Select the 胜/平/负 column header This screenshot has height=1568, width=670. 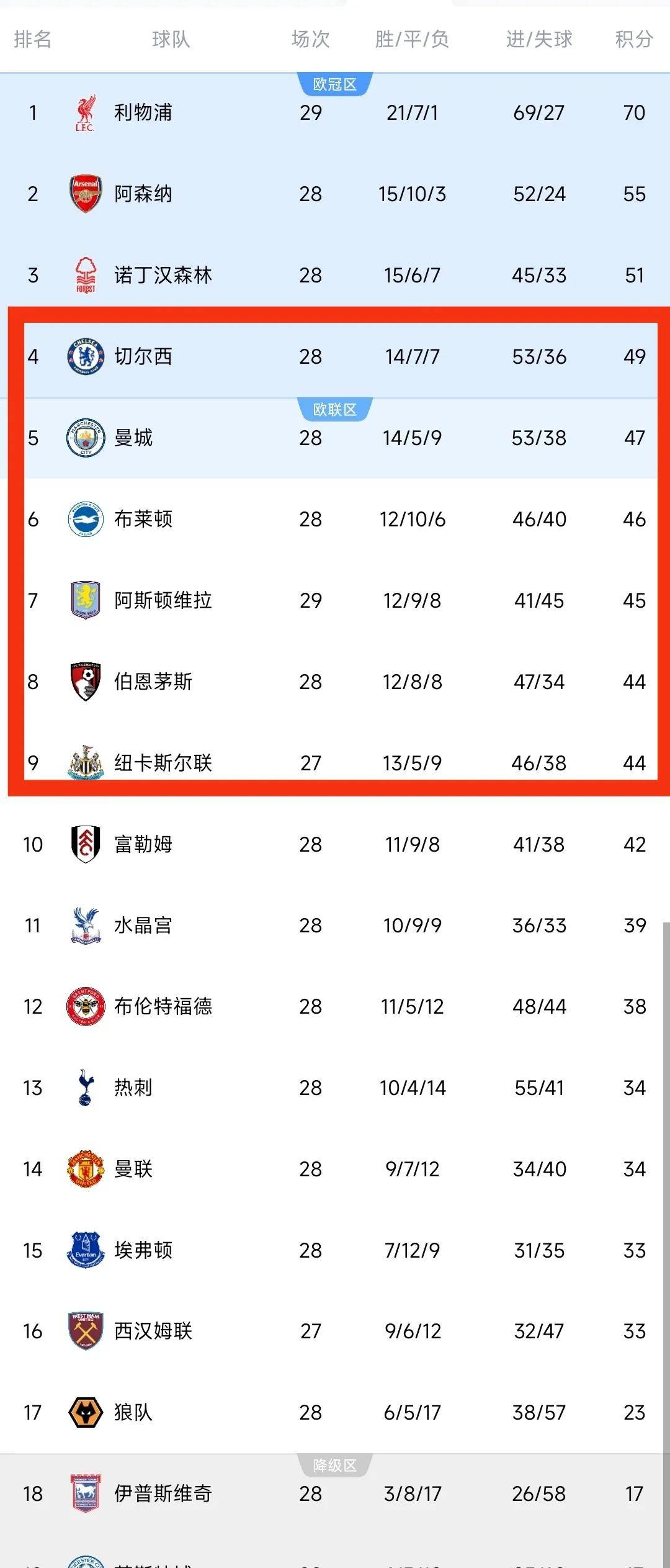(x=412, y=39)
